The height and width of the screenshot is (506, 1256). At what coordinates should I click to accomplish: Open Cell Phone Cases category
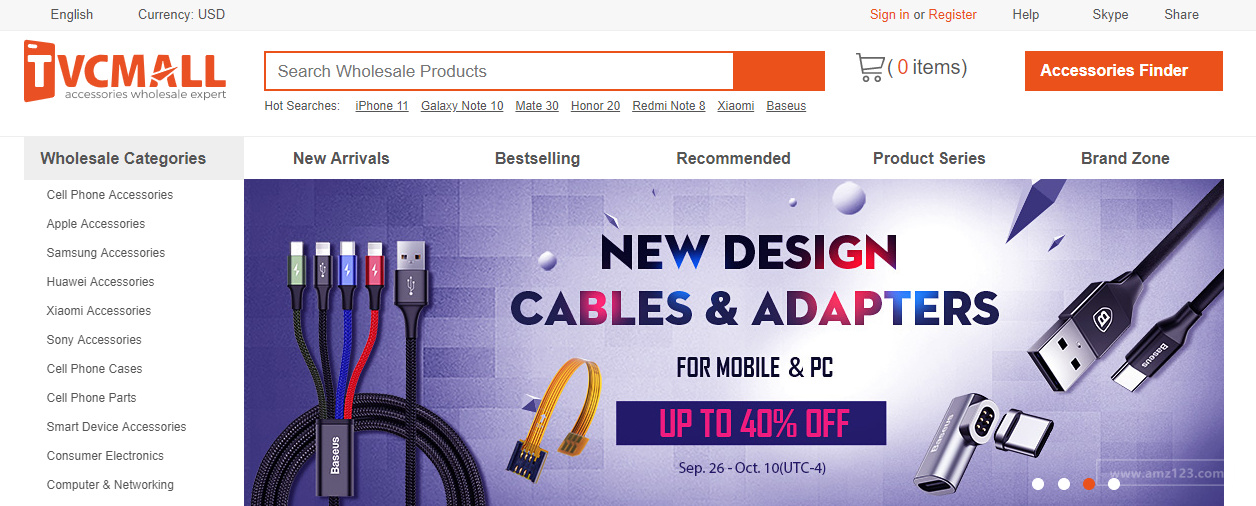tap(94, 369)
